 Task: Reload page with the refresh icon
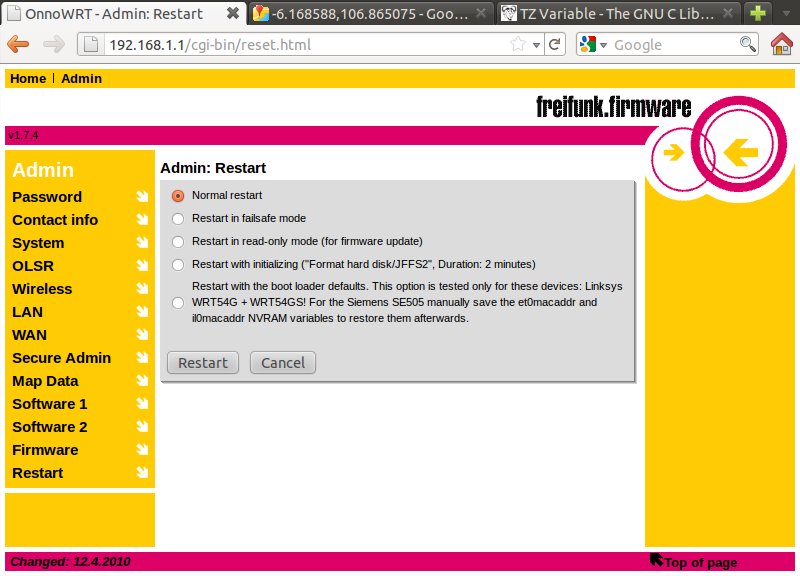coord(555,45)
